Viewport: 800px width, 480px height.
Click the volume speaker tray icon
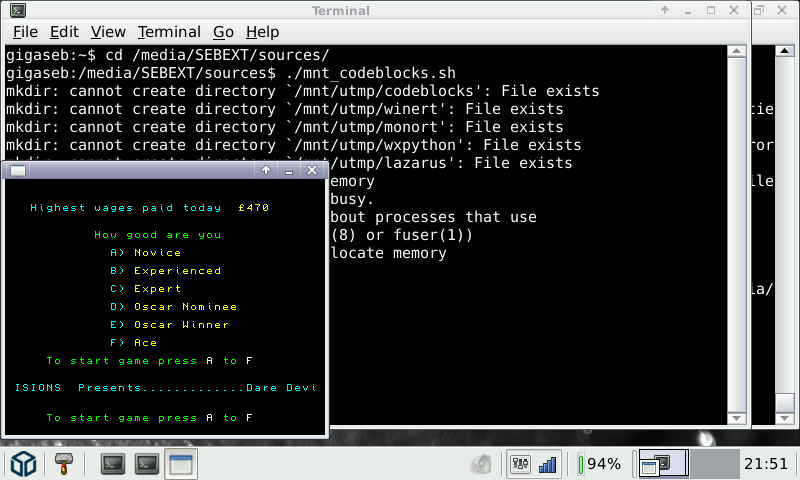482,464
